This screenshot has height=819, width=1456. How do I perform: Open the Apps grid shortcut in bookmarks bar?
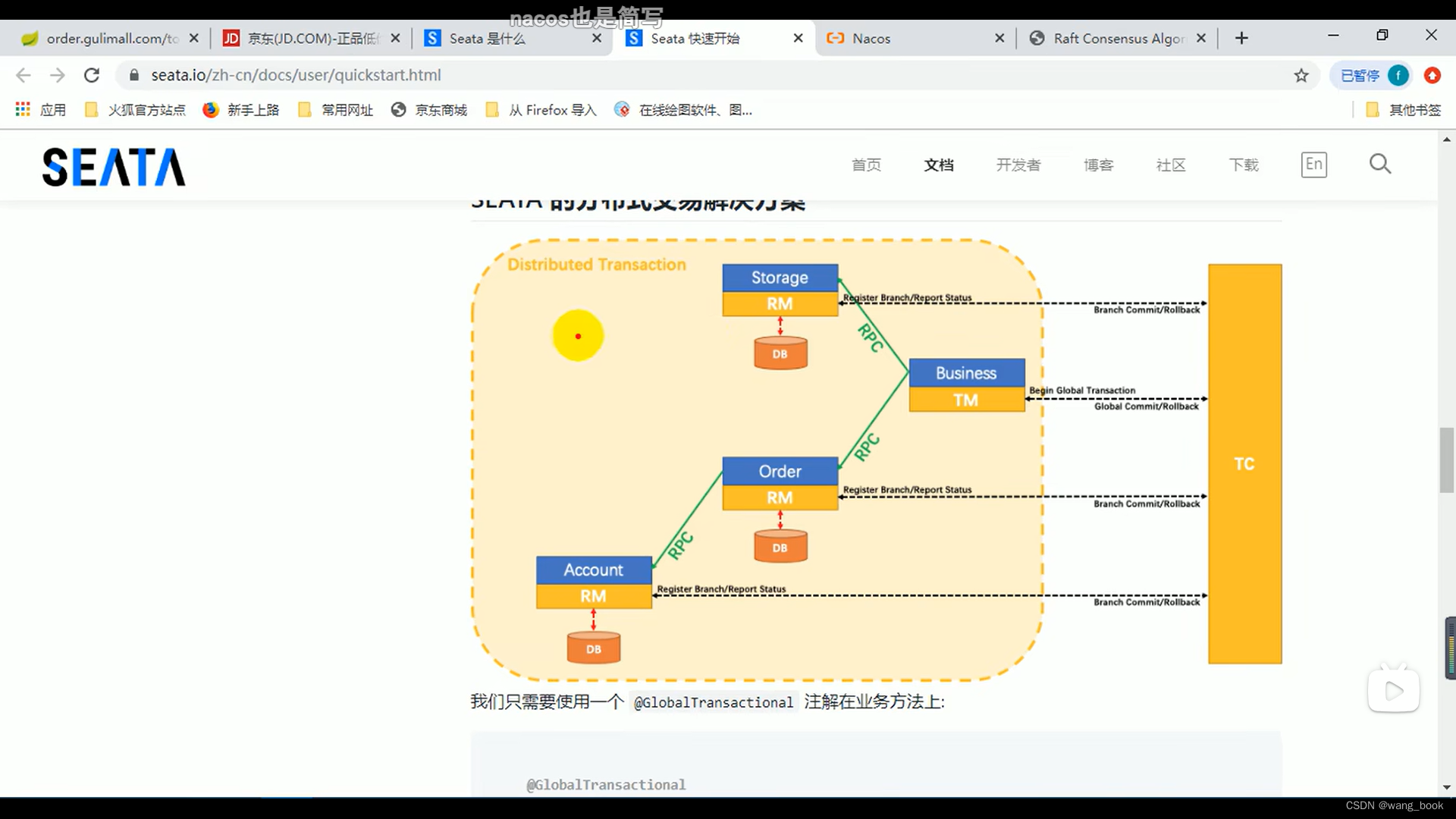click(x=41, y=110)
